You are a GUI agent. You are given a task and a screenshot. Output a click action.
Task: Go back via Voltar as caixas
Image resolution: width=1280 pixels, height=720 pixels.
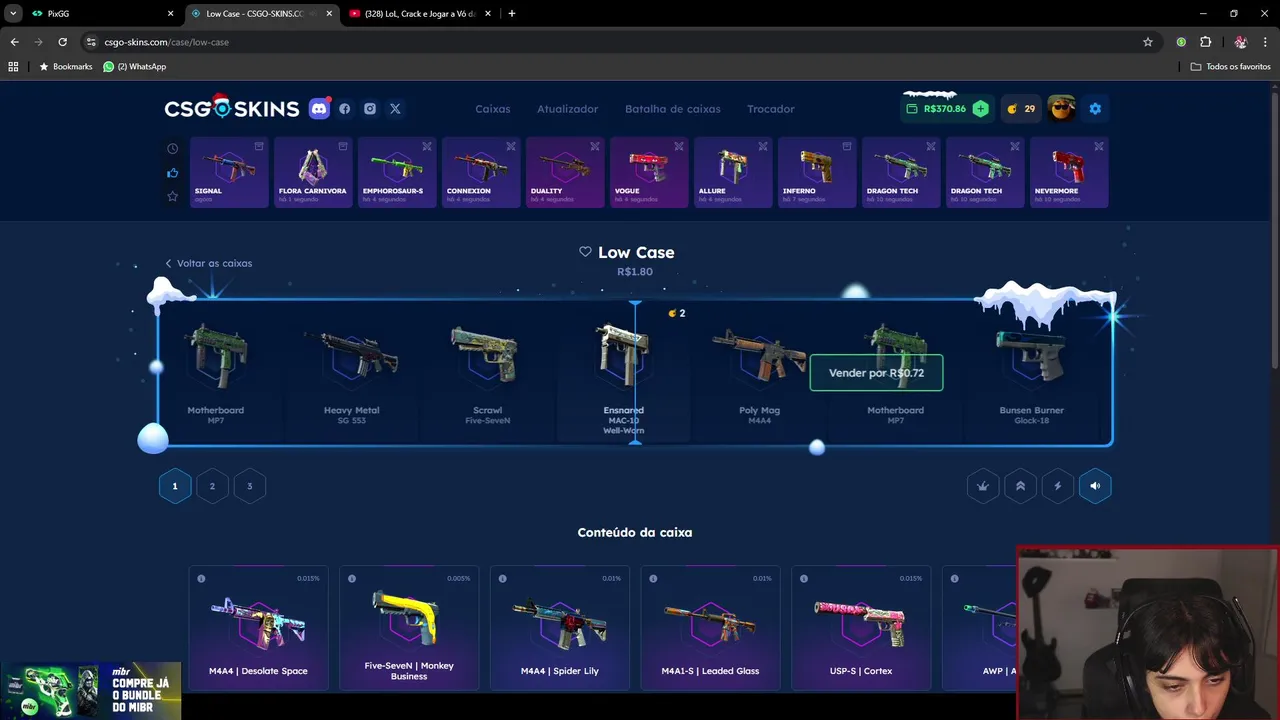[209, 263]
